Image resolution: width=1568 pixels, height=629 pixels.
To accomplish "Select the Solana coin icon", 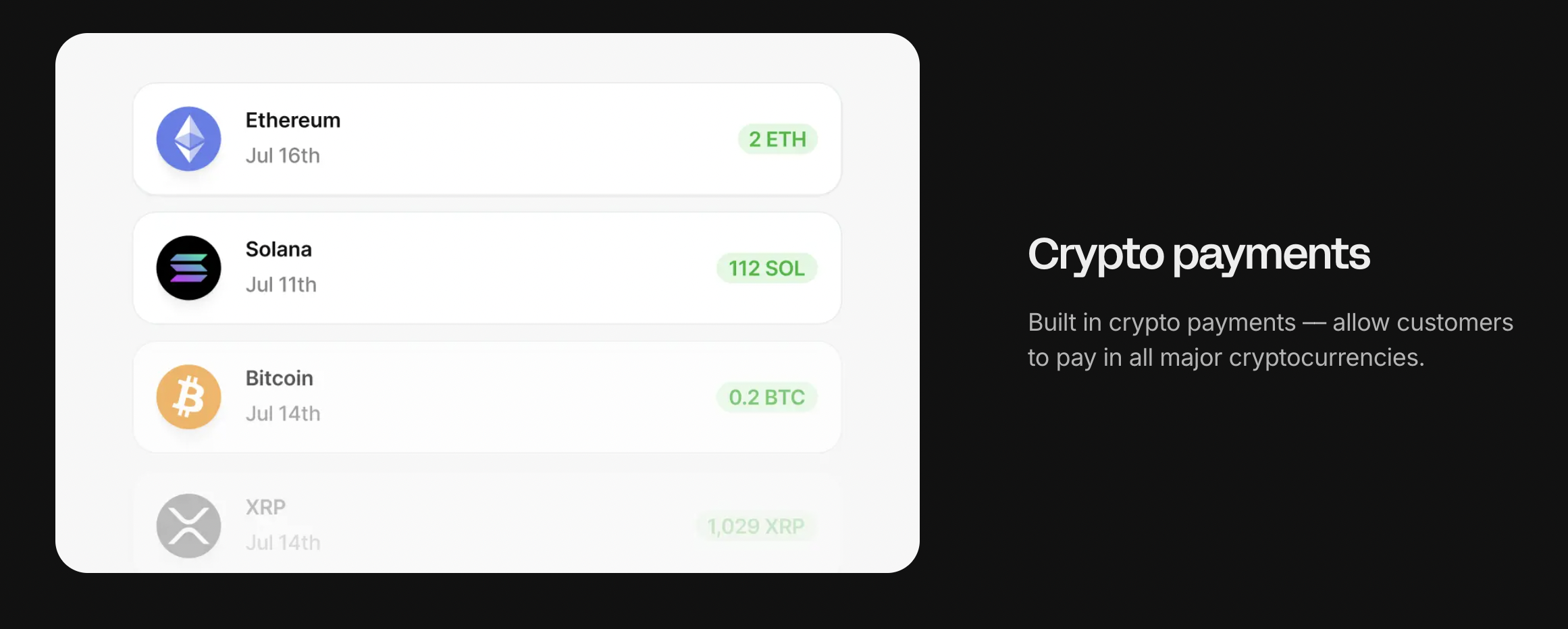I will pyautogui.click(x=189, y=267).
